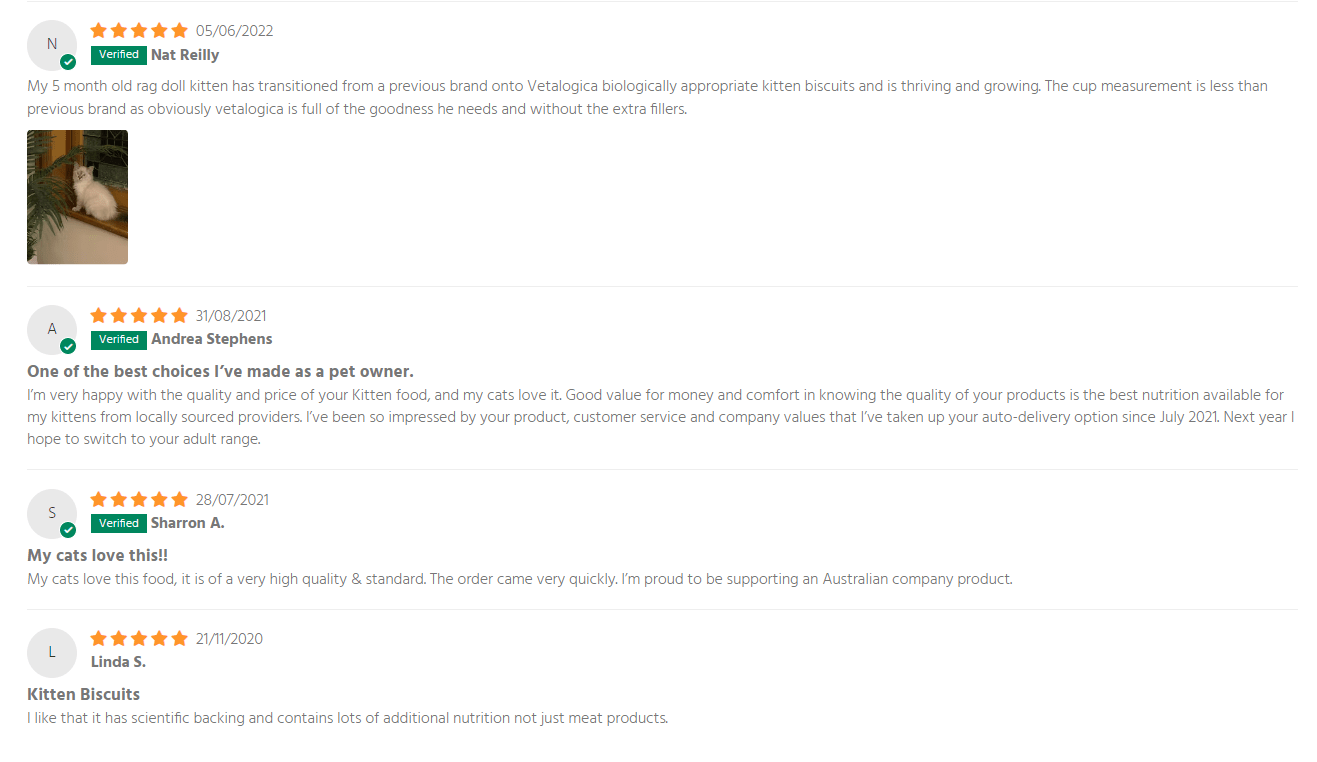Click the 'Kitten Biscuits' review heading

pos(83,694)
